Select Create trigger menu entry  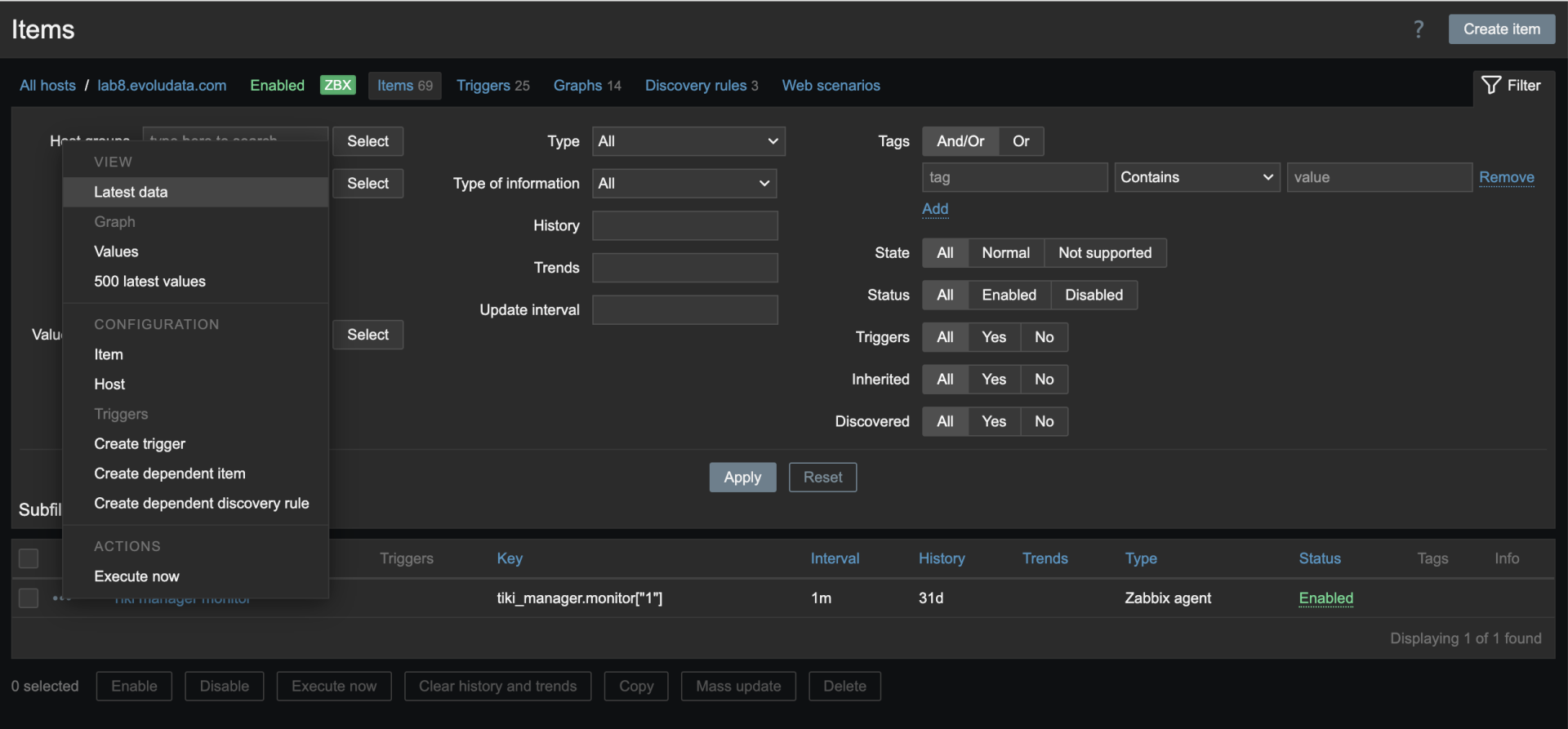click(195, 444)
